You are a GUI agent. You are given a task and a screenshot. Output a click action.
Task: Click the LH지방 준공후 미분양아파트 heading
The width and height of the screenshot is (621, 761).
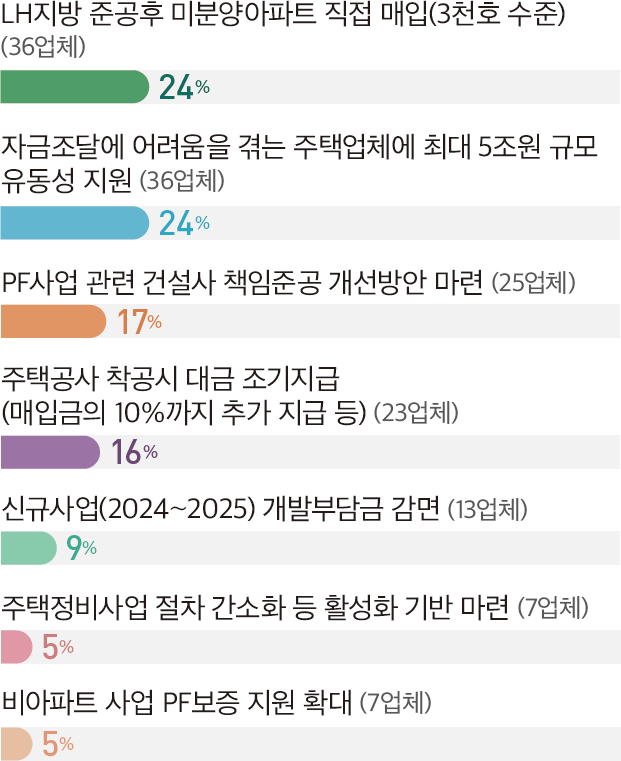283,15
